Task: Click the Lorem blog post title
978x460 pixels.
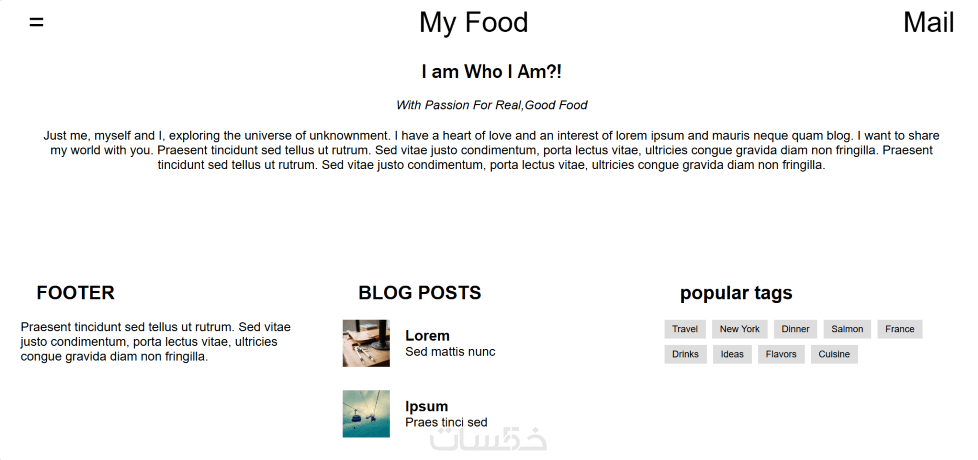Action: (x=427, y=336)
